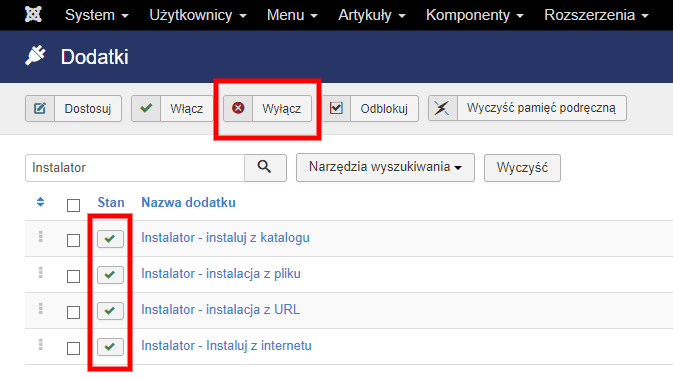Open the Użytkownicy menu
The image size is (673, 380).
point(197,15)
